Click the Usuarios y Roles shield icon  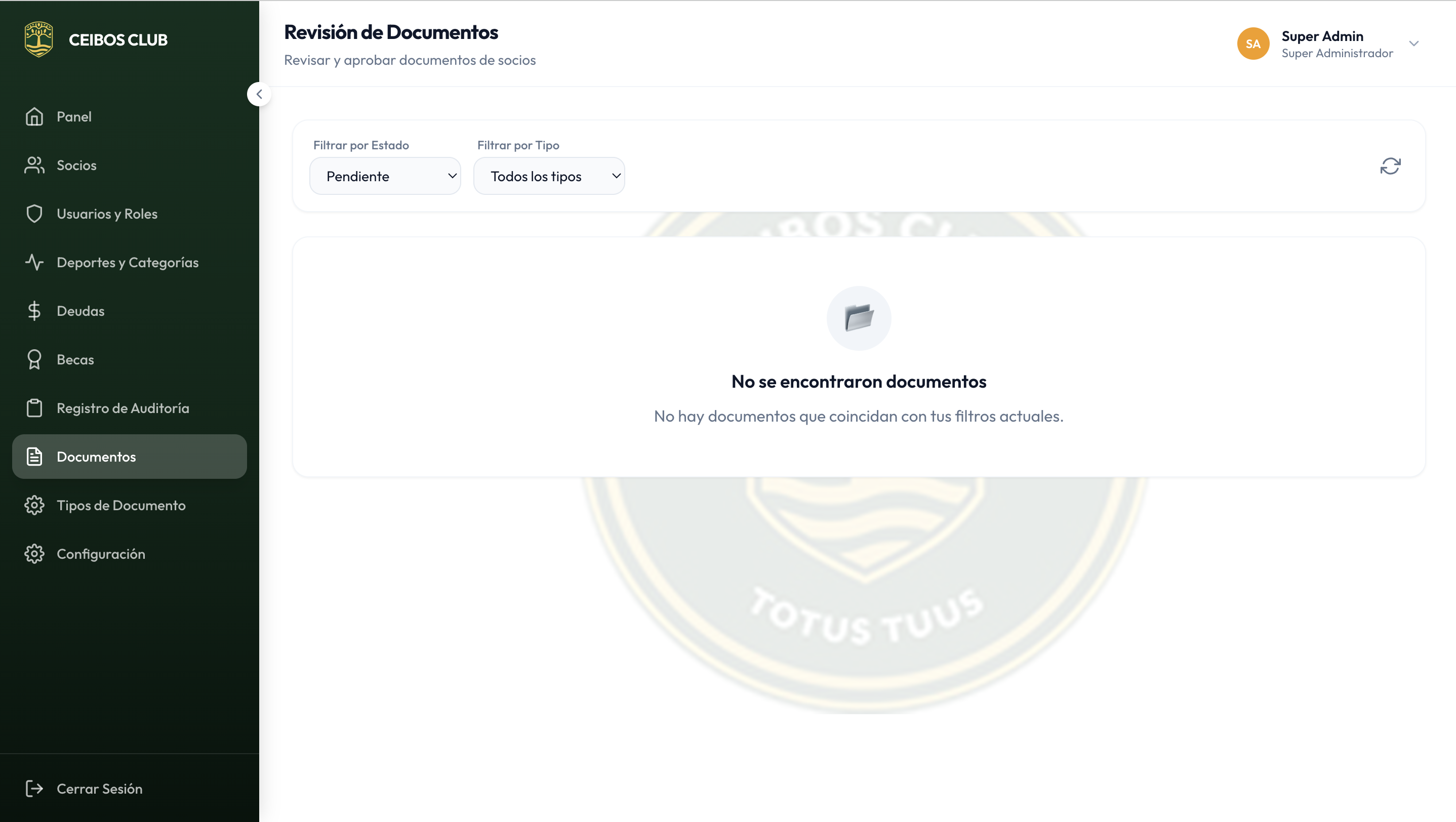pos(34,214)
